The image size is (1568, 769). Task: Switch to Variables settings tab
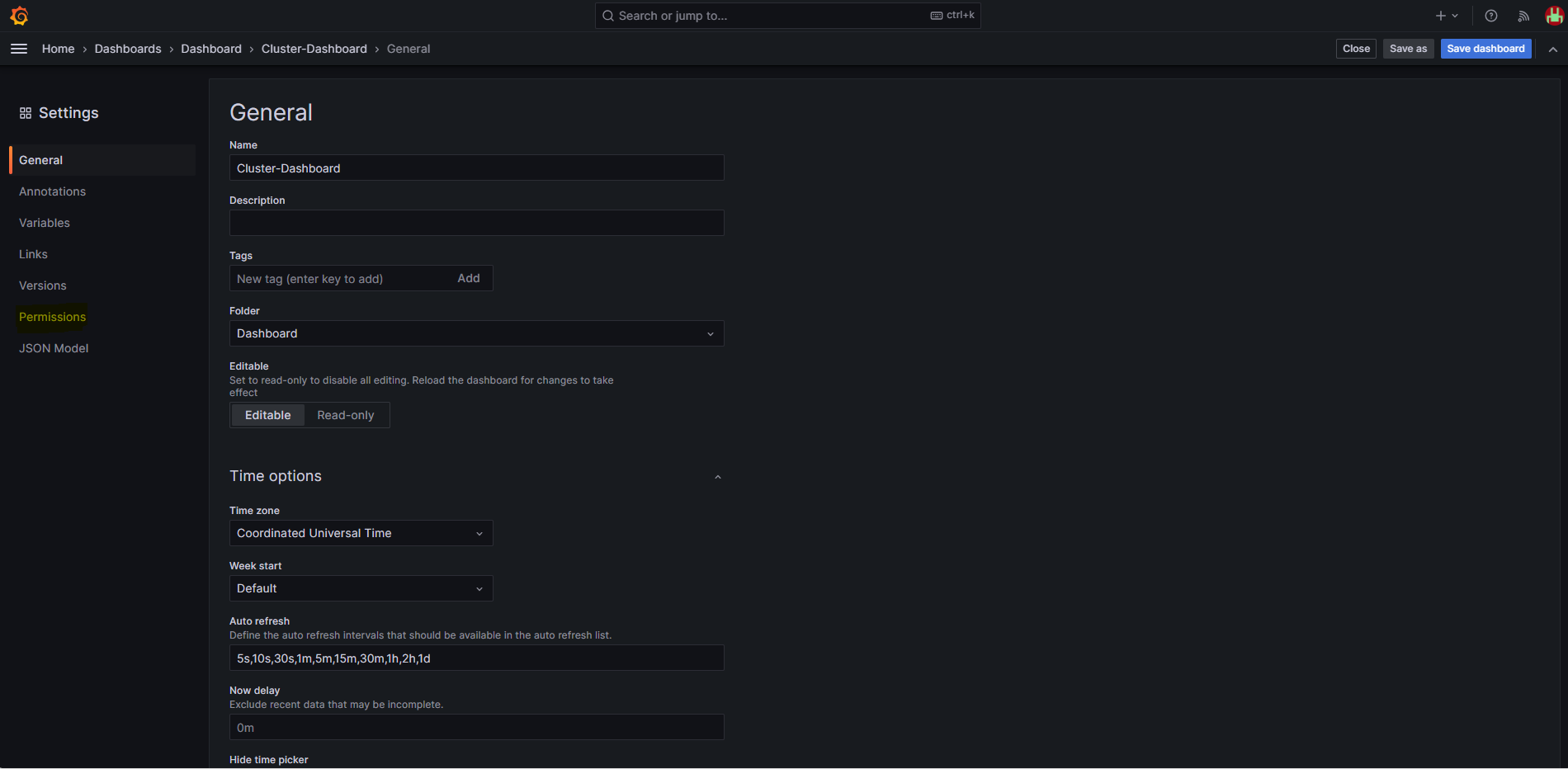point(45,223)
